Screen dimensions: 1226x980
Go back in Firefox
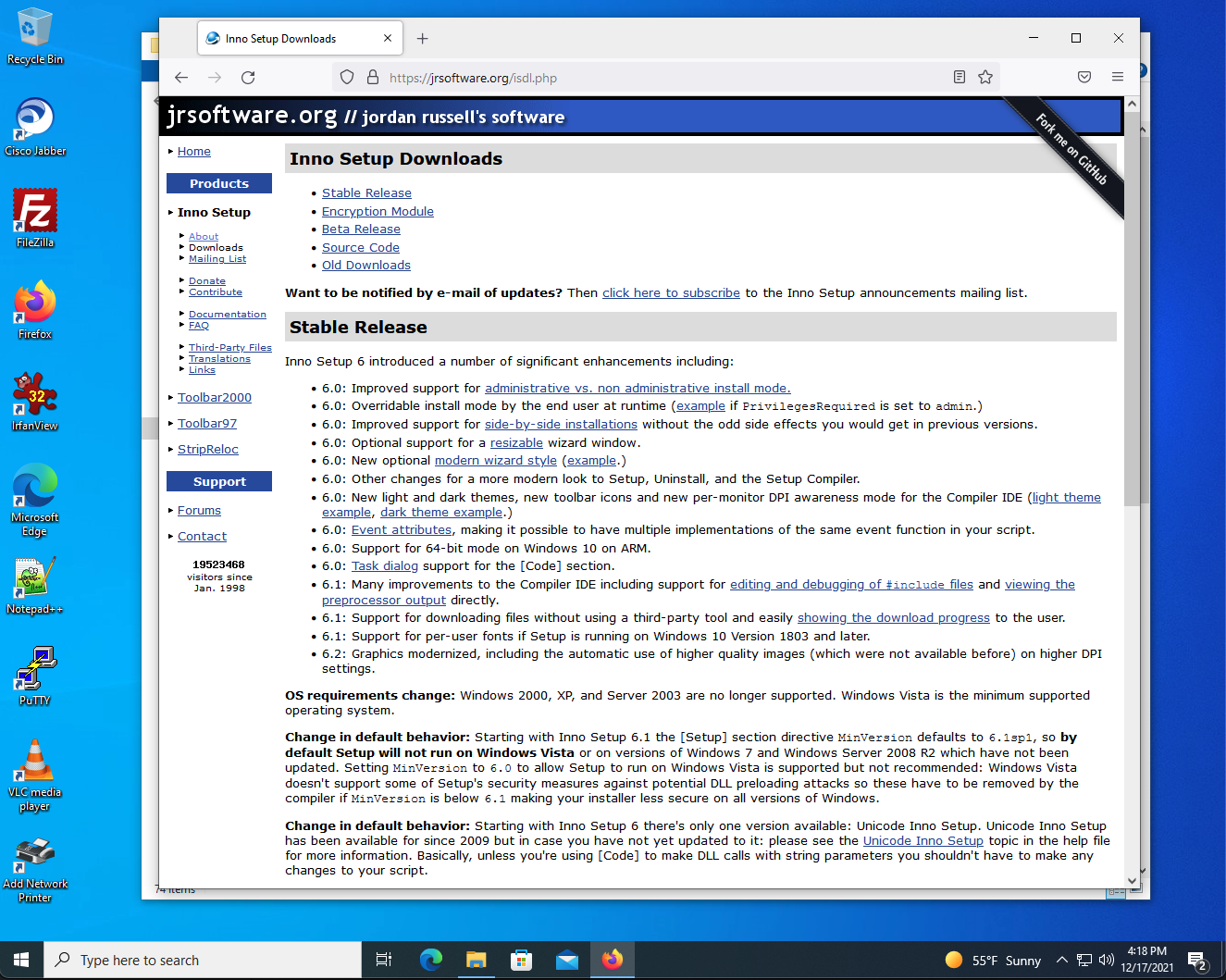pyautogui.click(x=181, y=78)
